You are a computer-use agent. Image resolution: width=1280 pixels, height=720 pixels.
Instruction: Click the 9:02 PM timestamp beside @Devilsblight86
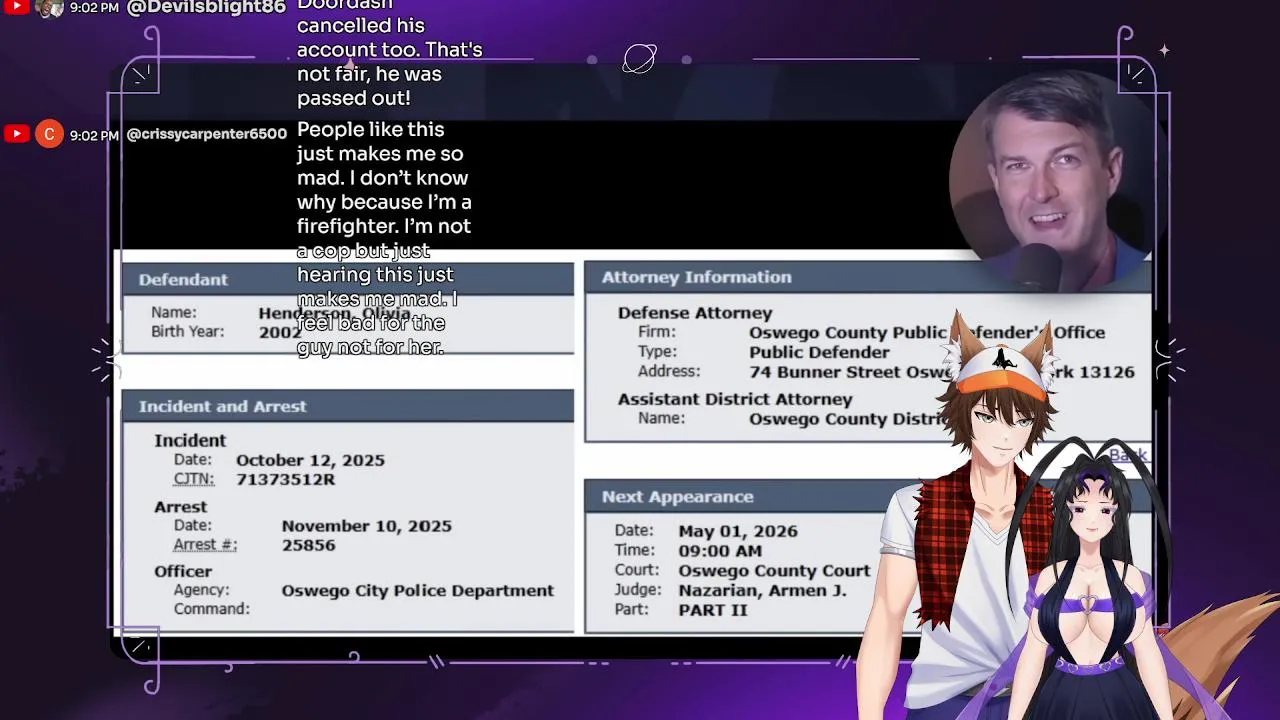coord(94,7)
